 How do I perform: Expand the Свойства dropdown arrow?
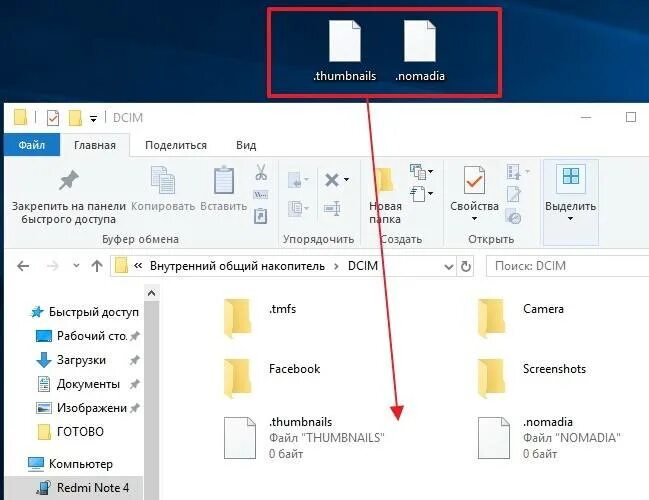(x=474, y=219)
